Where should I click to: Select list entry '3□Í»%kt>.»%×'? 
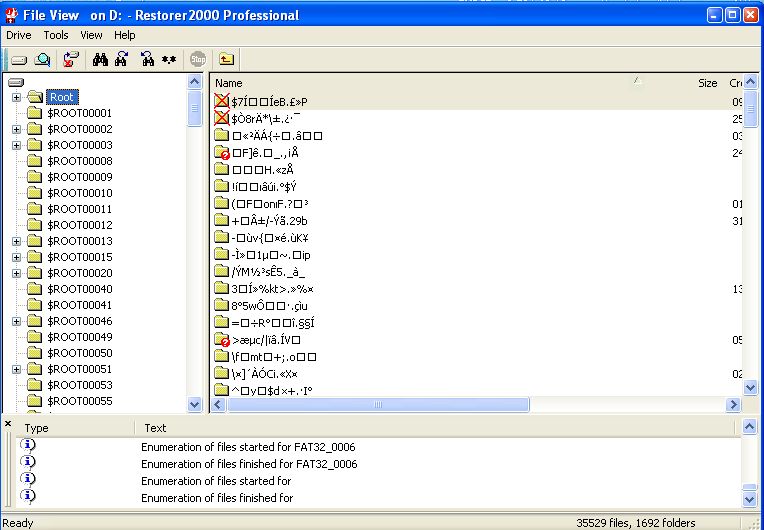pyautogui.click(x=273, y=289)
